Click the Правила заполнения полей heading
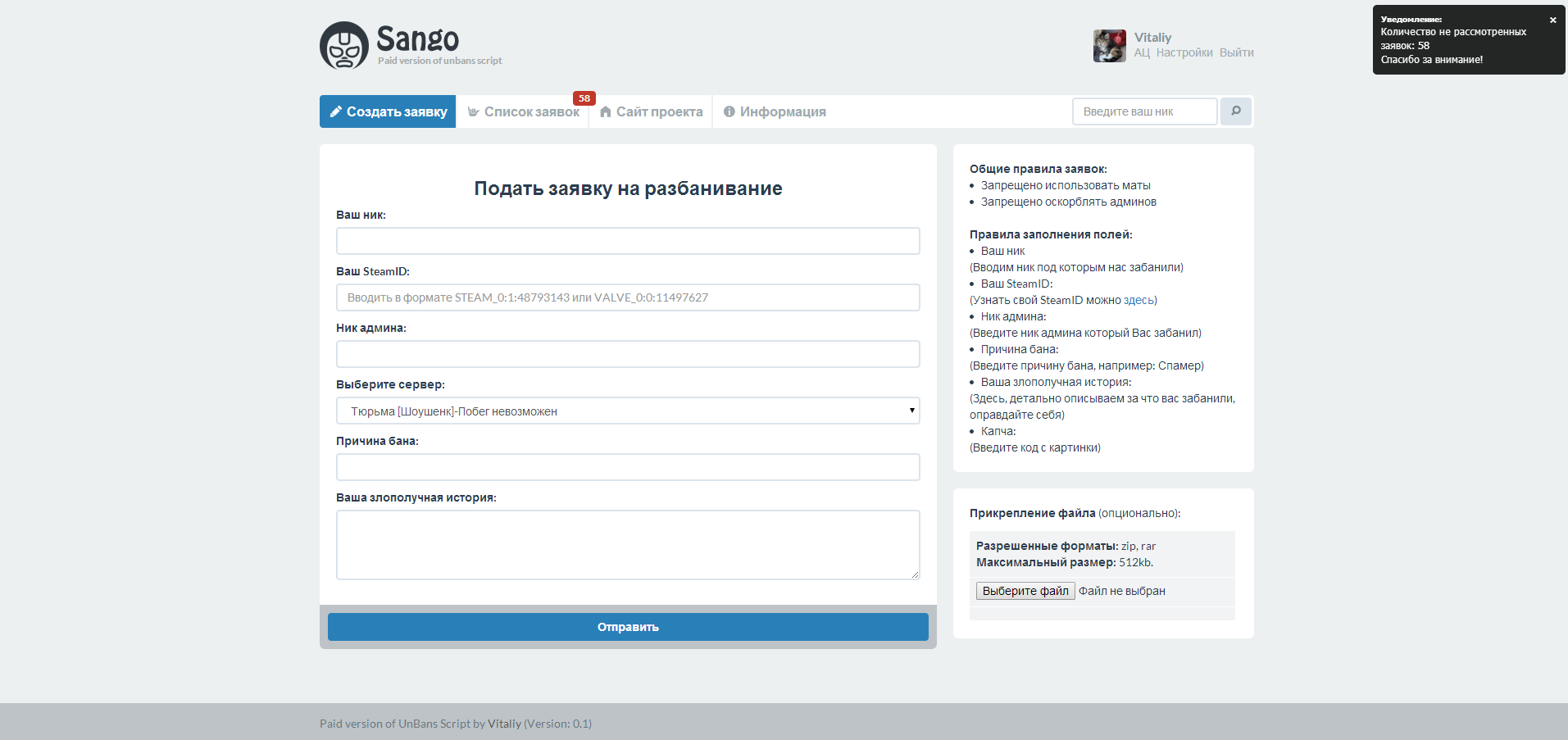 pyautogui.click(x=1051, y=234)
